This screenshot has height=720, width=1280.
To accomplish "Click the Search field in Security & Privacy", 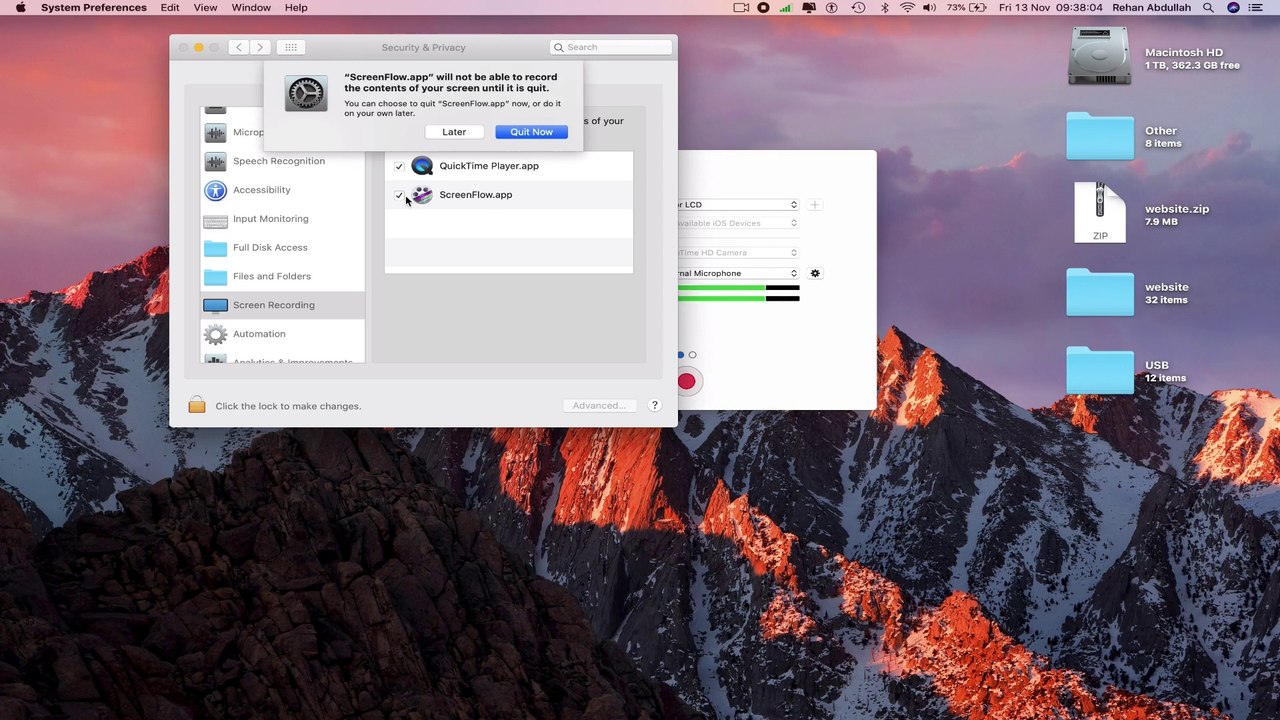I will coord(611,47).
